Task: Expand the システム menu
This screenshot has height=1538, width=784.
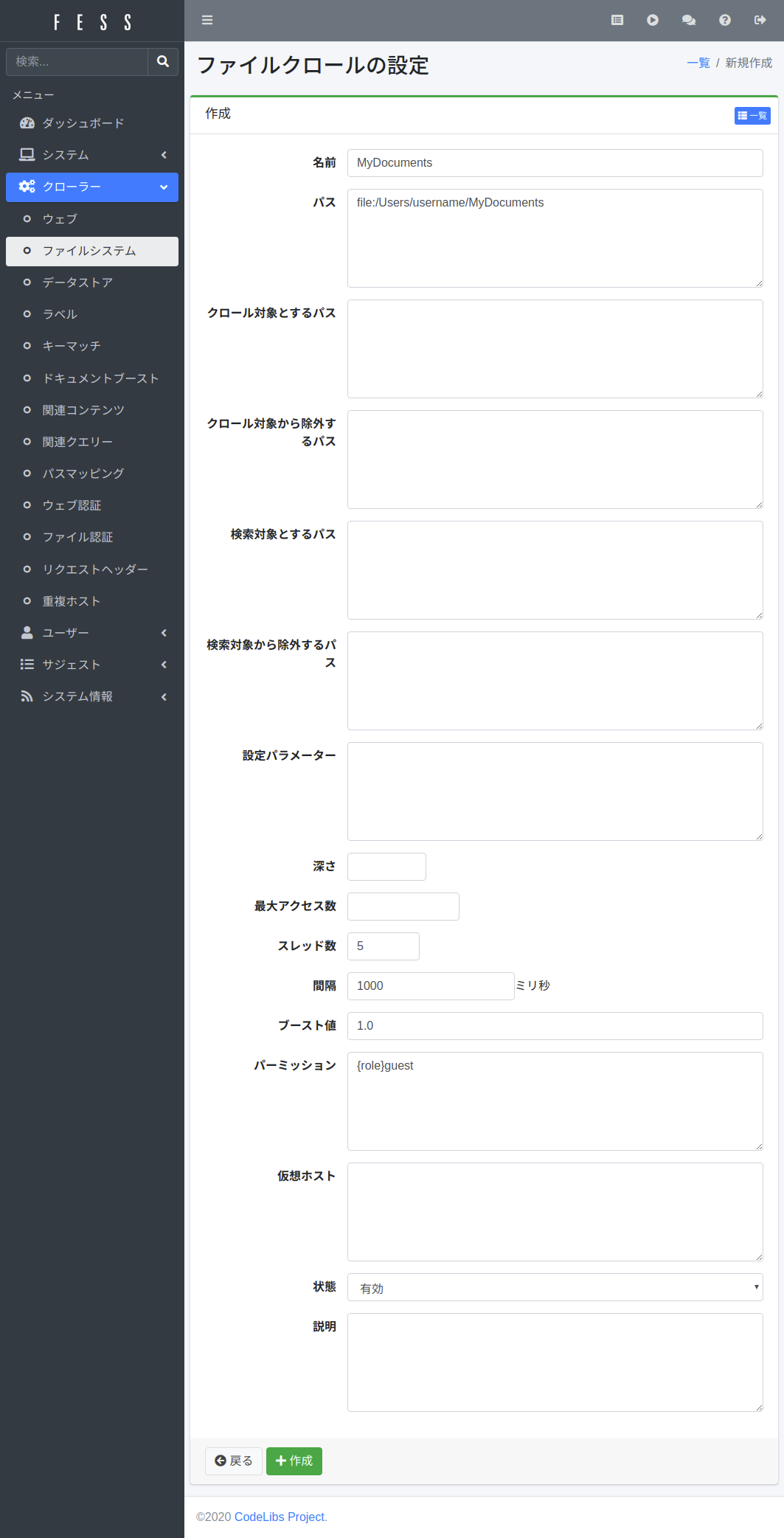Action: (x=92, y=155)
